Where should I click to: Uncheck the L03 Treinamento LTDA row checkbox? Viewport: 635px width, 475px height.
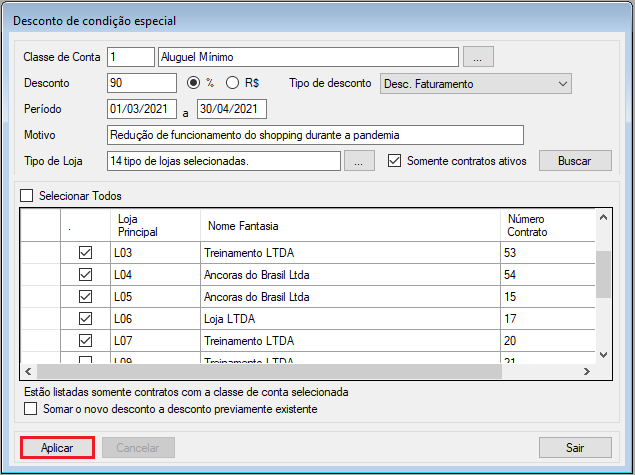85,253
